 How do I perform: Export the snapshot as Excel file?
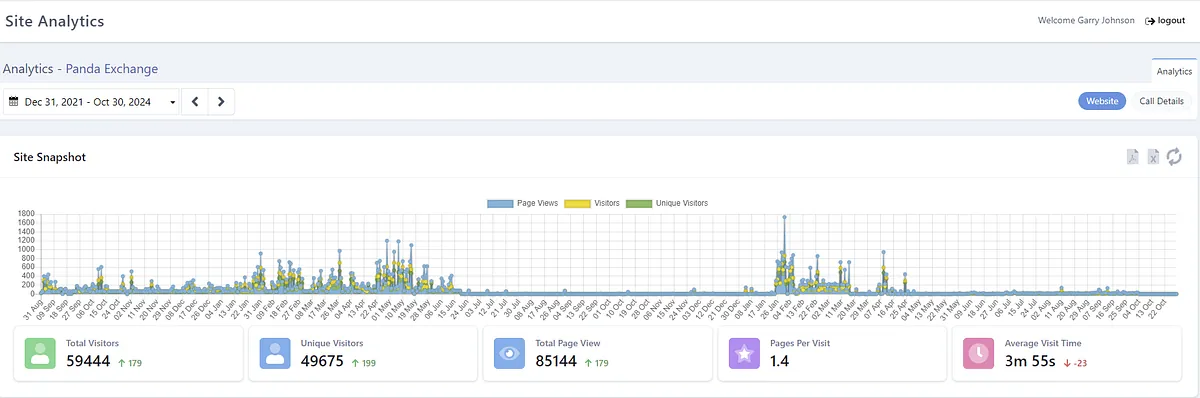coord(1153,157)
